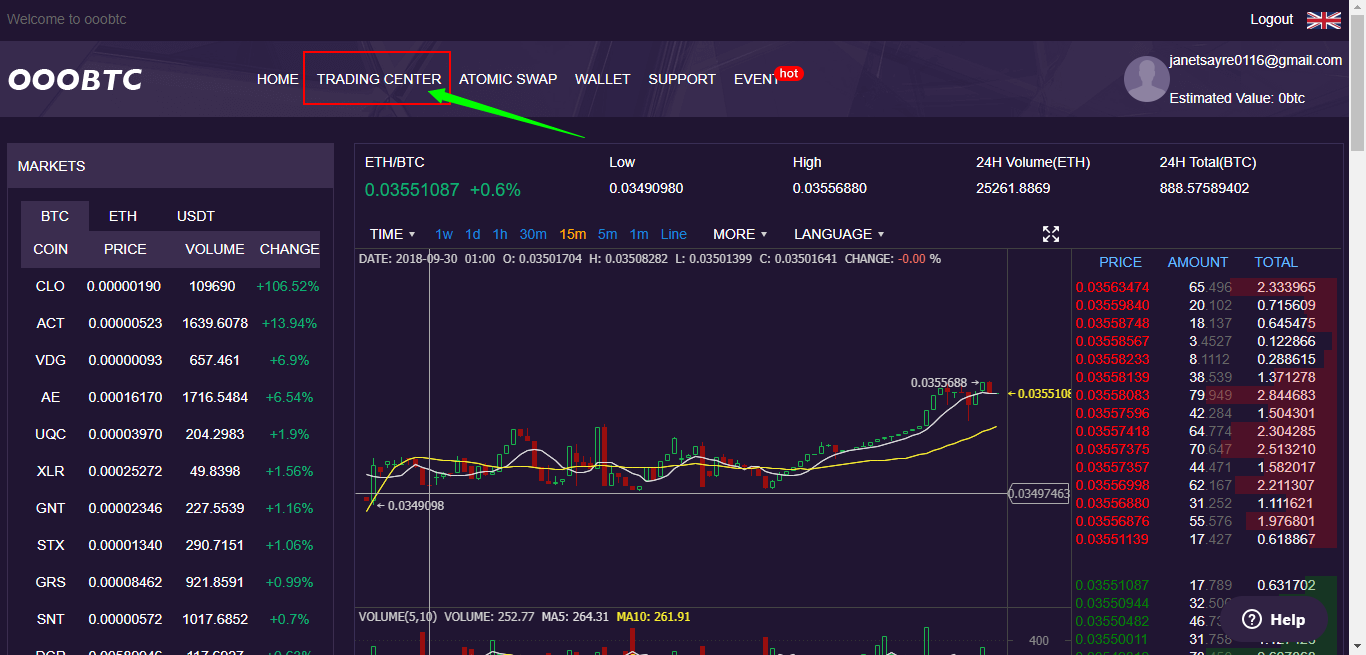Open the EVENT hot menu item
Screen dimensions: 1366x655
768,78
